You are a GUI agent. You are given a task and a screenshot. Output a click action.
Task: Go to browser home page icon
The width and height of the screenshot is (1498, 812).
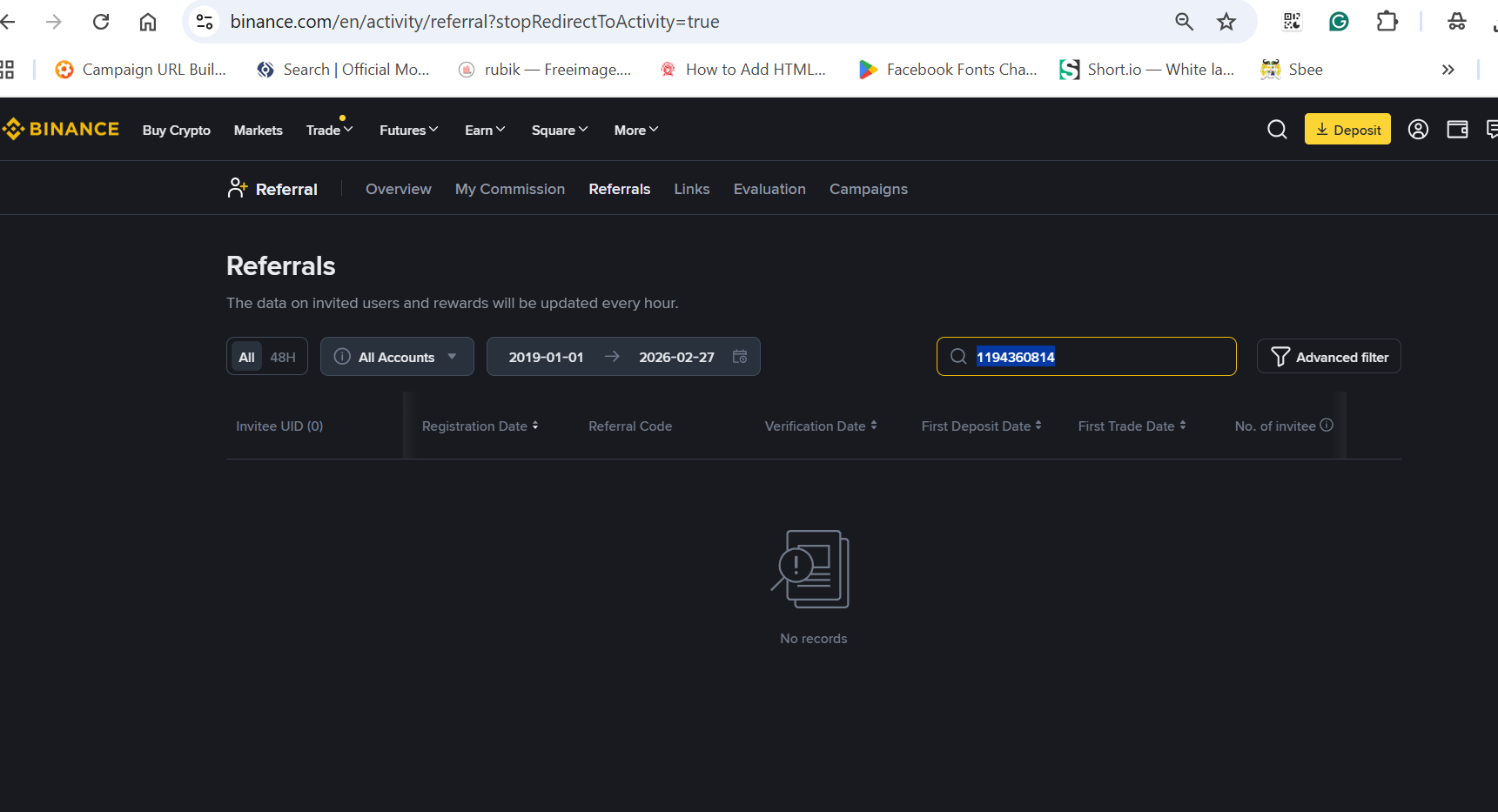coord(148,22)
